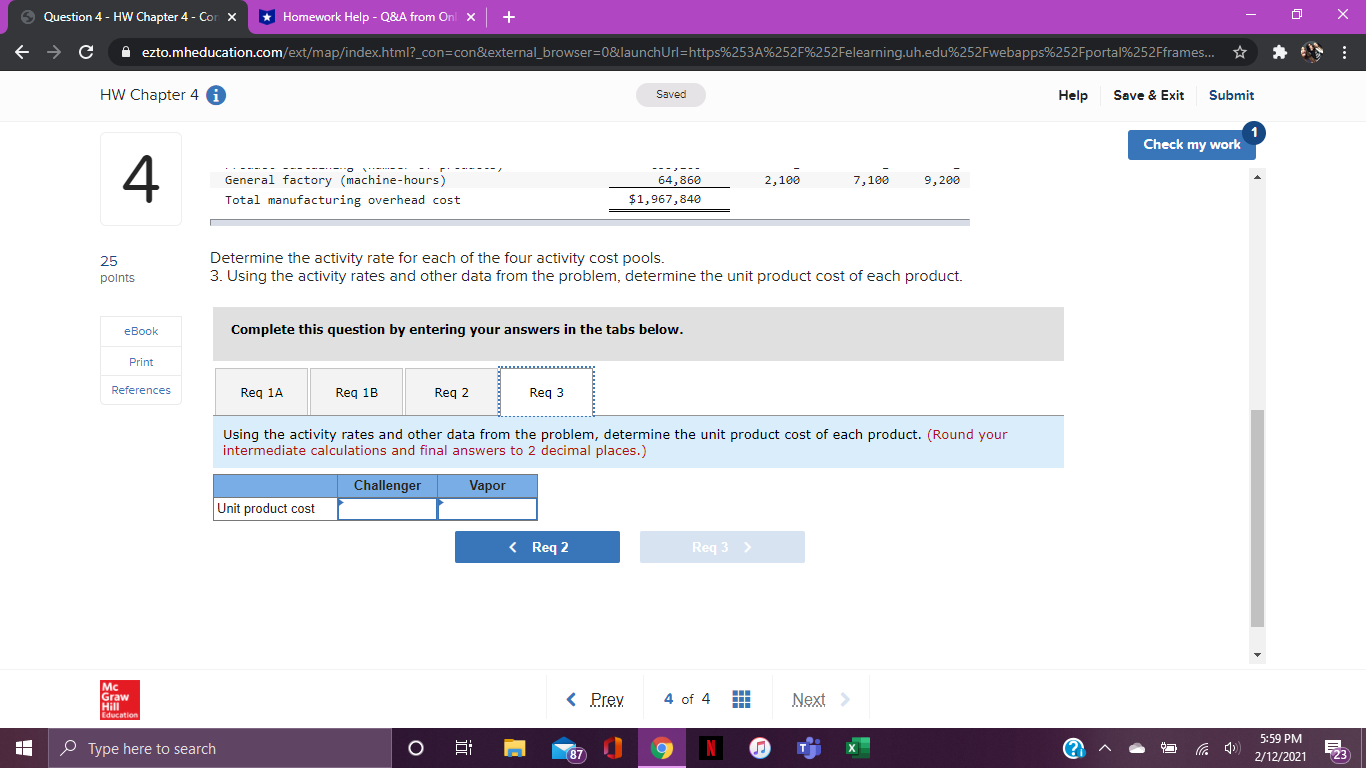1366x768 pixels.
Task: Click the McGraw Hill Education logo
Action: tap(119, 699)
